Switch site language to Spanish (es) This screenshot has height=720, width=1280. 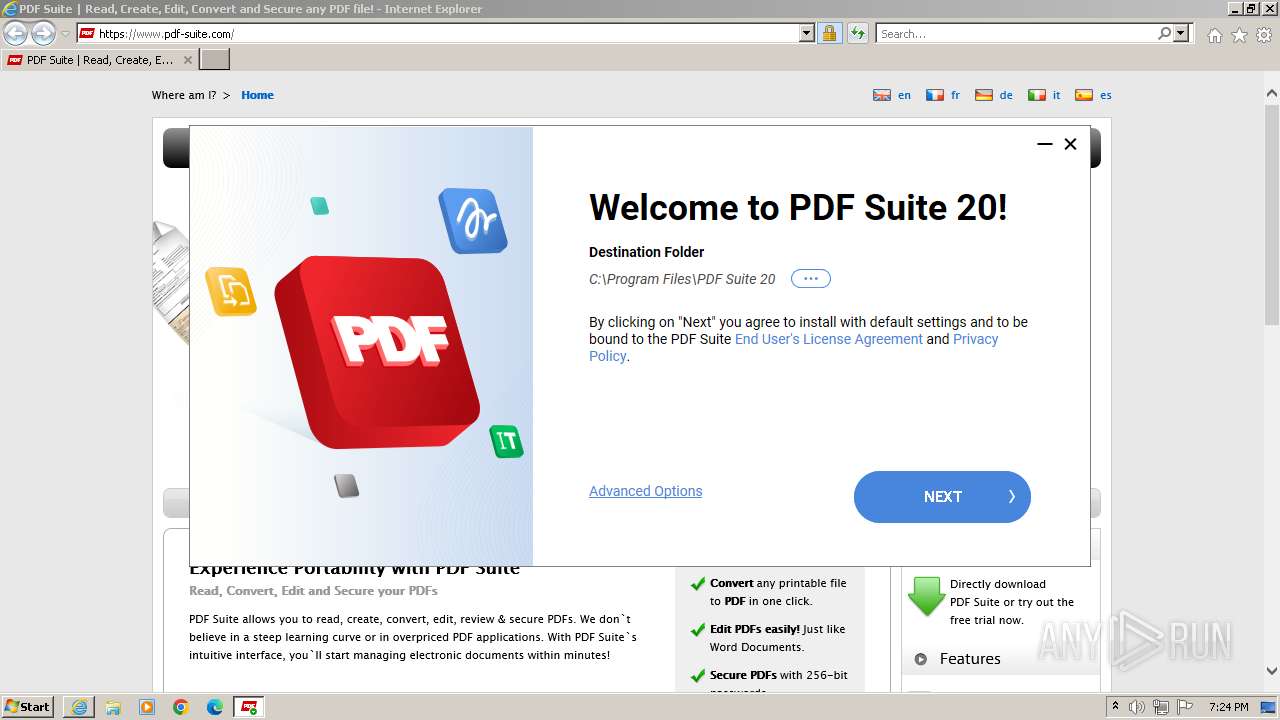(x=1093, y=95)
